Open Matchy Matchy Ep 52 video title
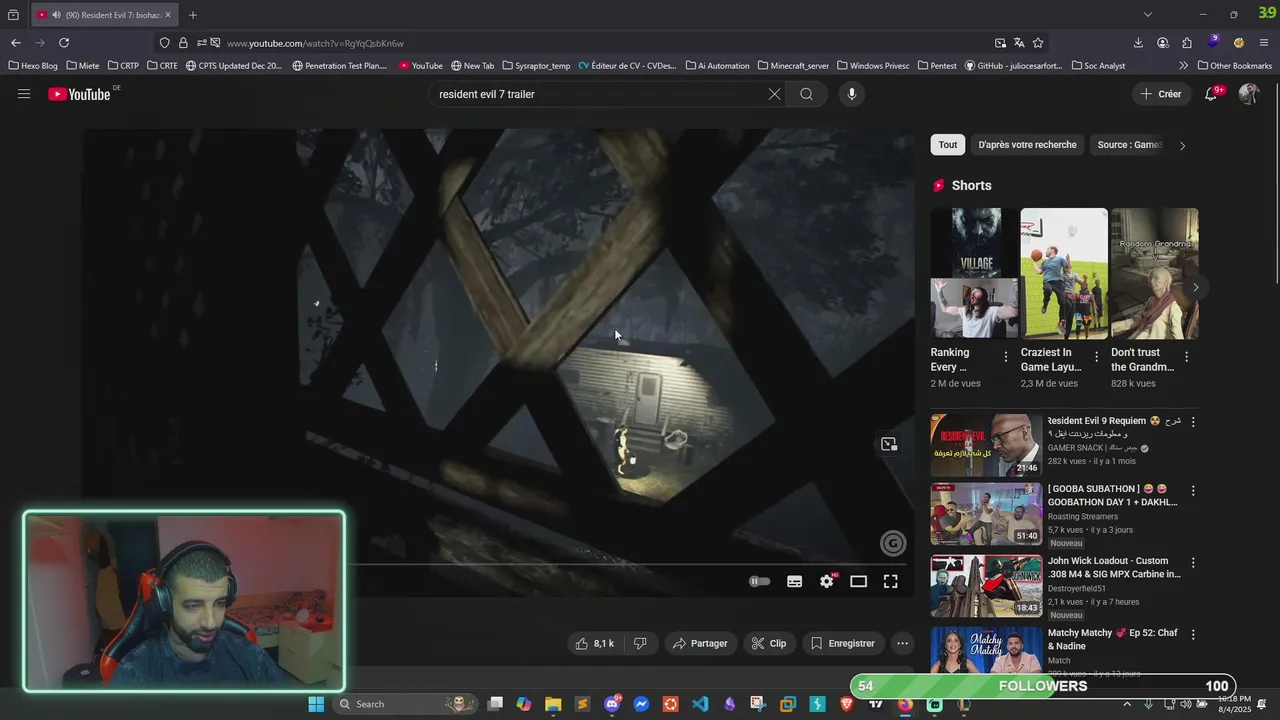This screenshot has height=720, width=1280. pyautogui.click(x=1113, y=640)
